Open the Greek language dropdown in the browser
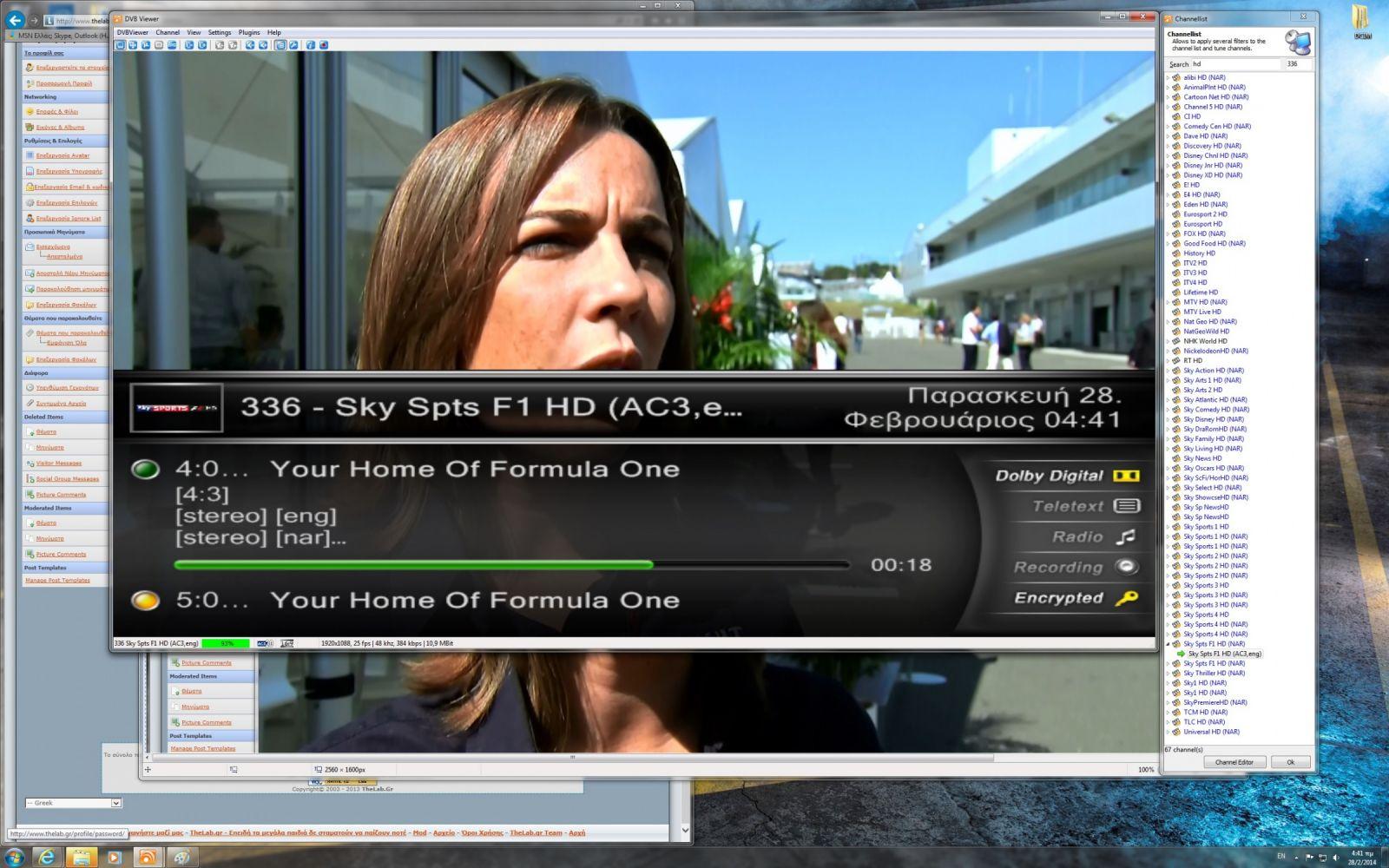 click(74, 803)
